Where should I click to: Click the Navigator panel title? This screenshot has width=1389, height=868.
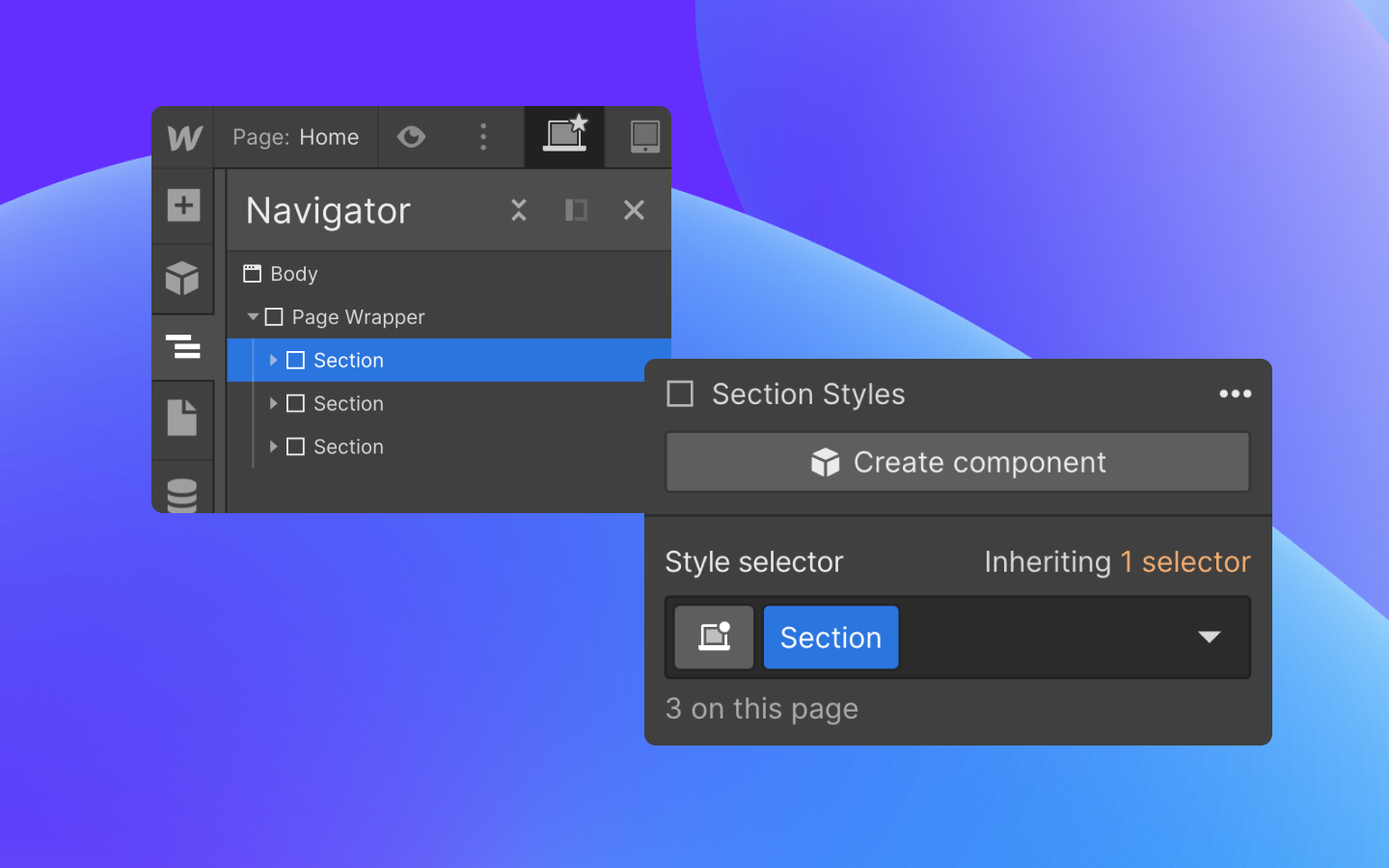pyautogui.click(x=328, y=210)
